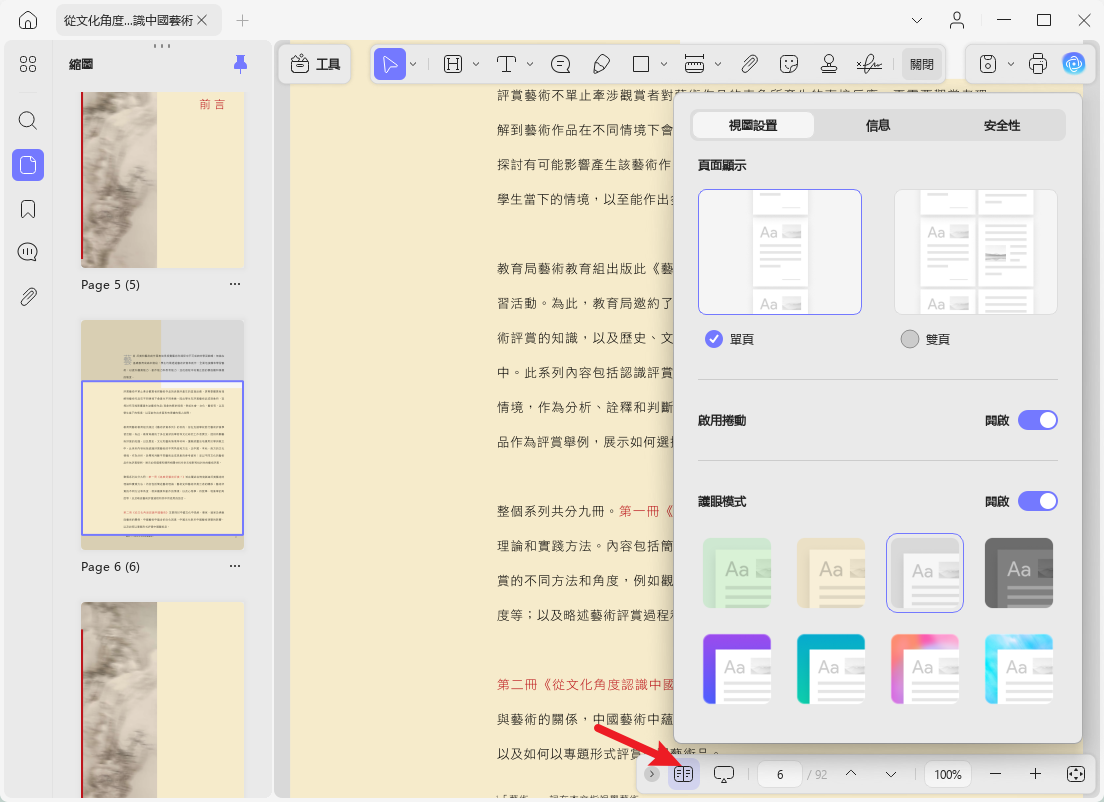Open the signature tool
The width and height of the screenshot is (1104, 802).
pyautogui.click(x=869, y=64)
